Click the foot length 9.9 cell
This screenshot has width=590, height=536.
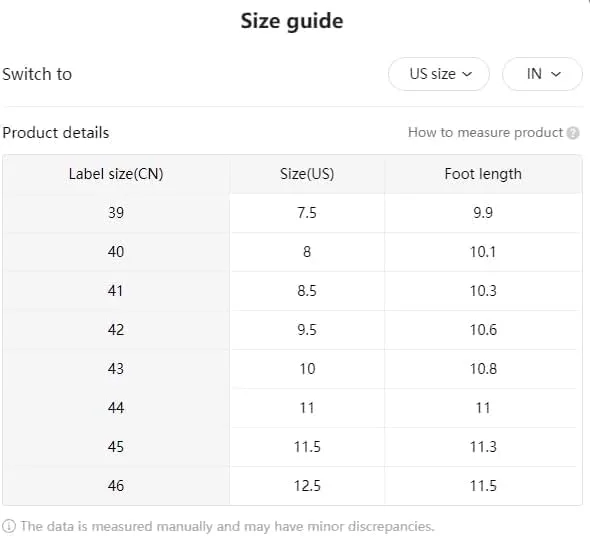(483, 213)
